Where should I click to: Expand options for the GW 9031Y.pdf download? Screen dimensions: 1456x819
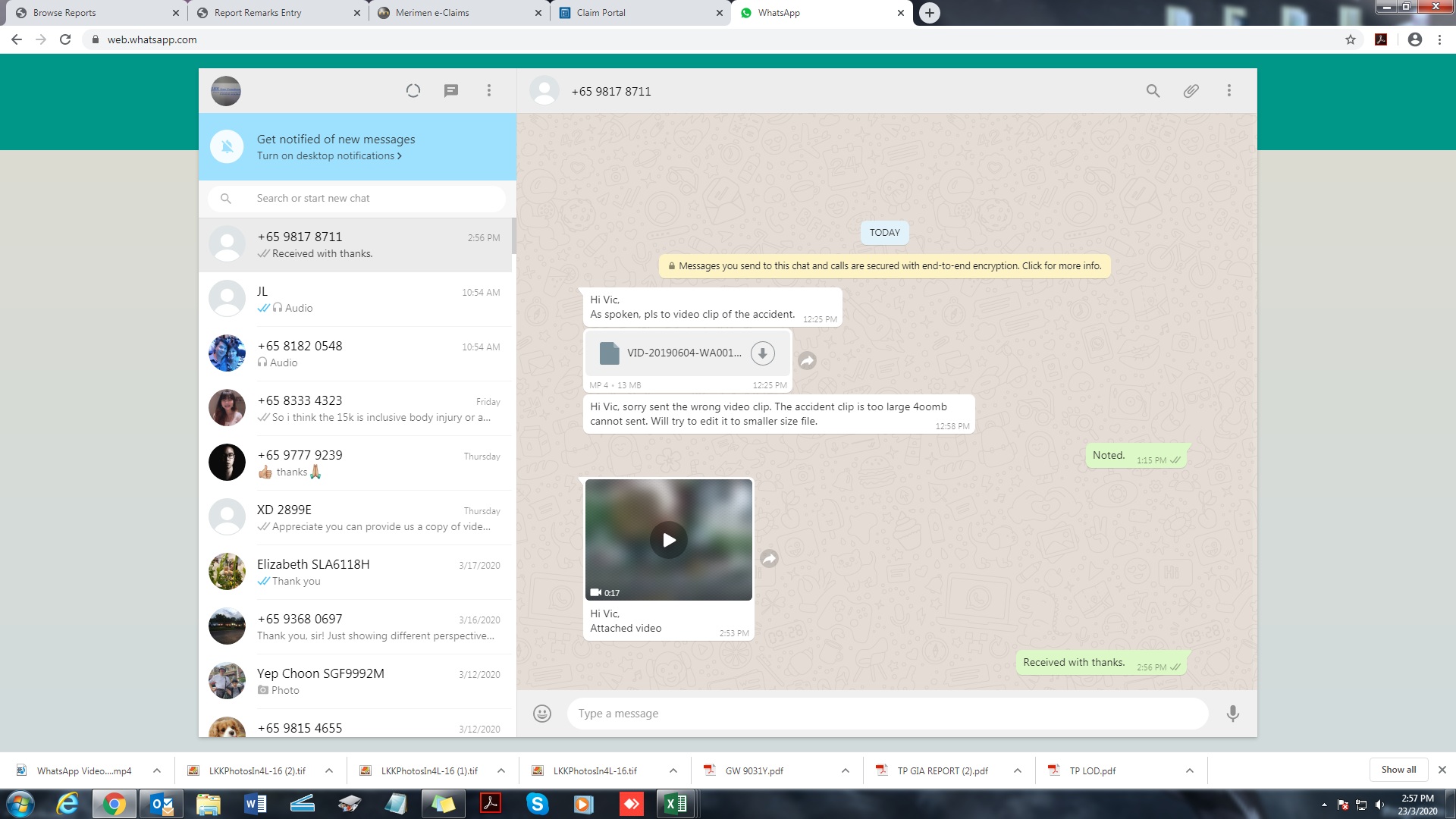coord(845,770)
